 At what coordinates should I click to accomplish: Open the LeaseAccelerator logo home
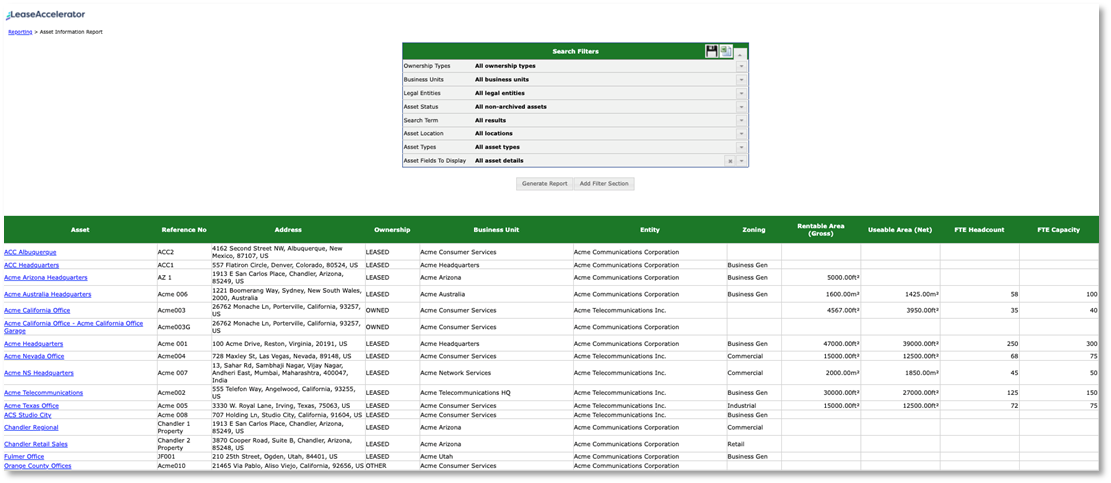tap(45, 14)
